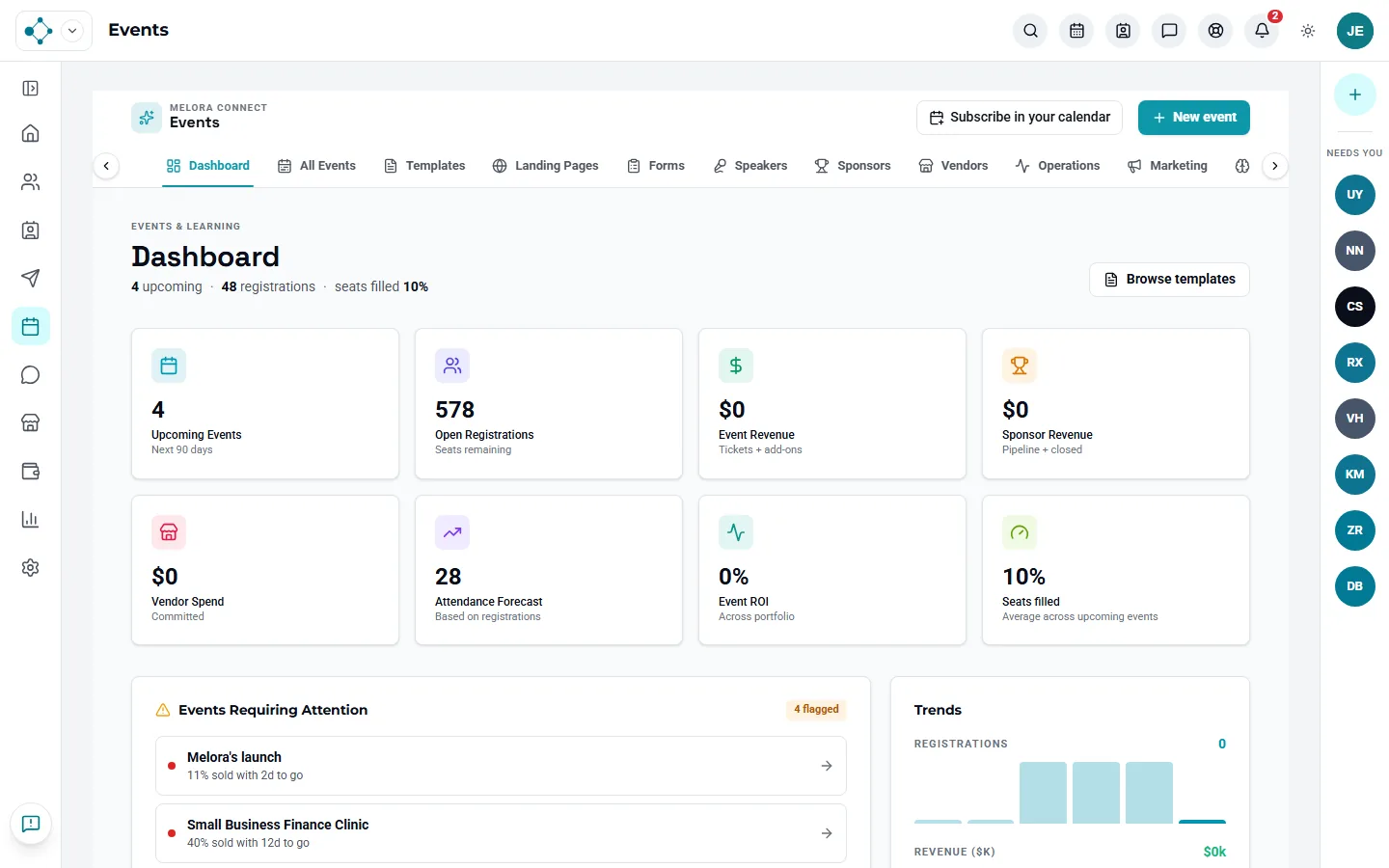The width and height of the screenshot is (1389, 868).
Task: Open the chat bubble sidebar icon
Action: point(31,374)
